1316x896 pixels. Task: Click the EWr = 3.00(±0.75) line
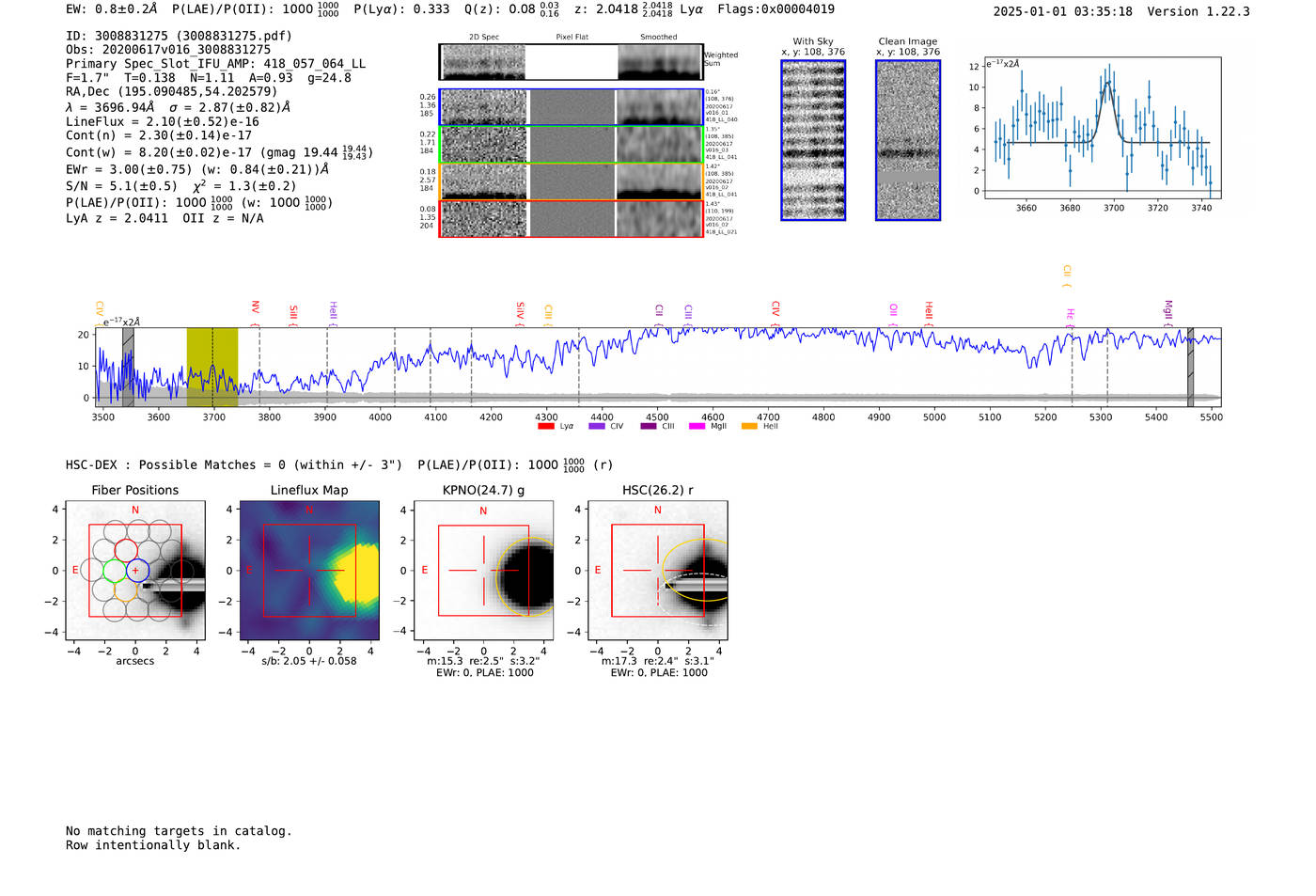point(197,169)
